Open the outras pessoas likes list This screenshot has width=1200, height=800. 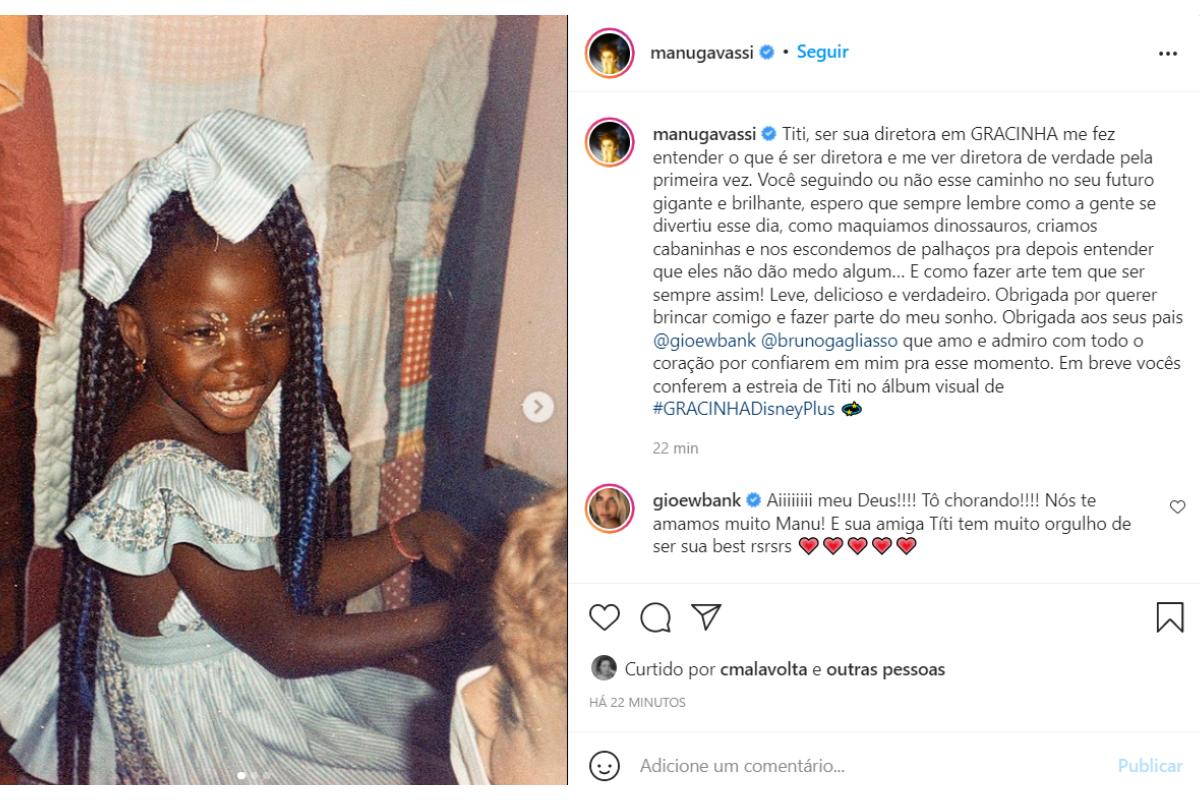(885, 669)
